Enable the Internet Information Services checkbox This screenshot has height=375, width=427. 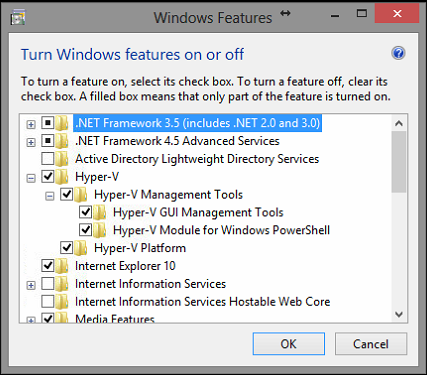[48, 284]
